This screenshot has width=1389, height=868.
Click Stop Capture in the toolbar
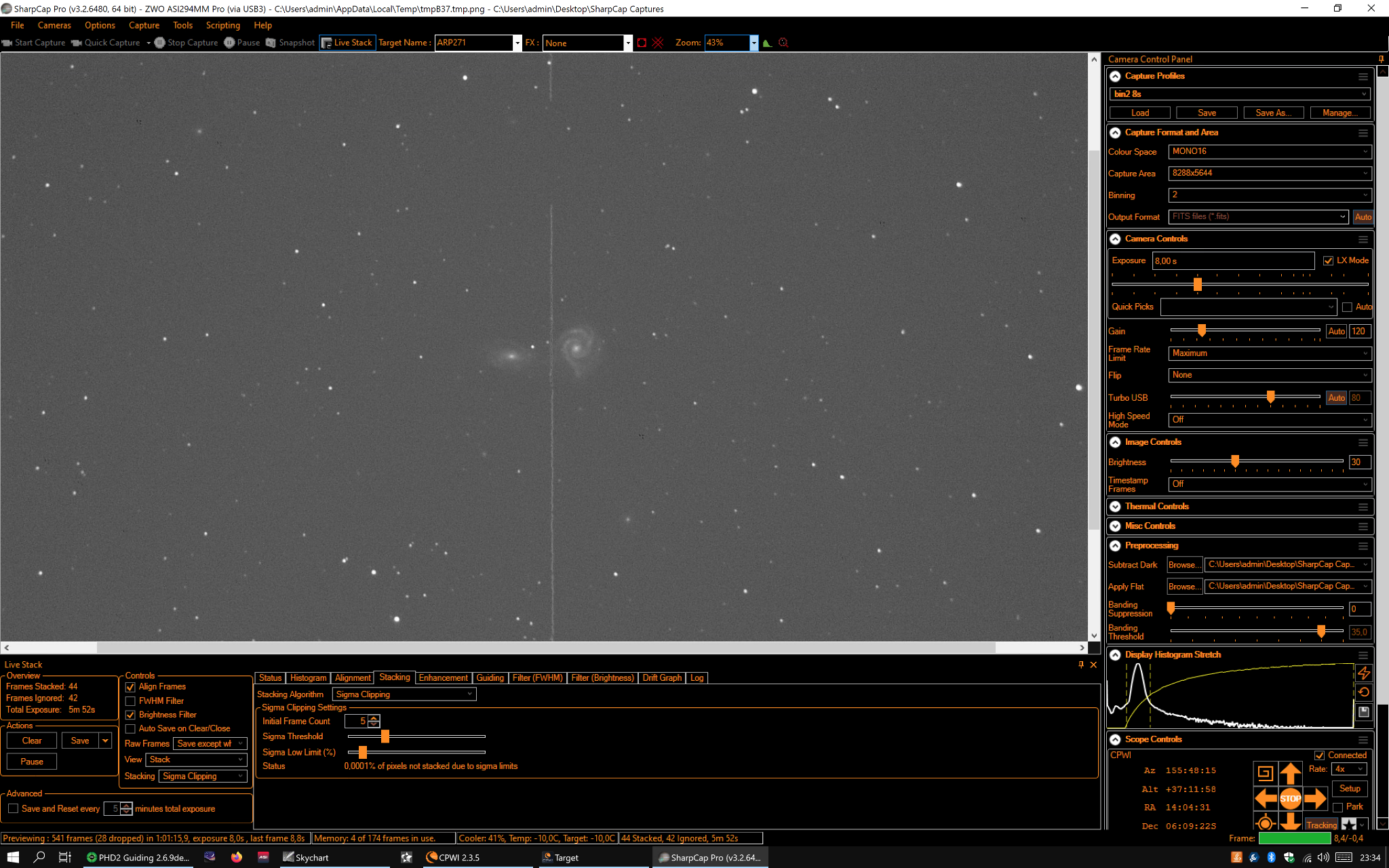187,43
